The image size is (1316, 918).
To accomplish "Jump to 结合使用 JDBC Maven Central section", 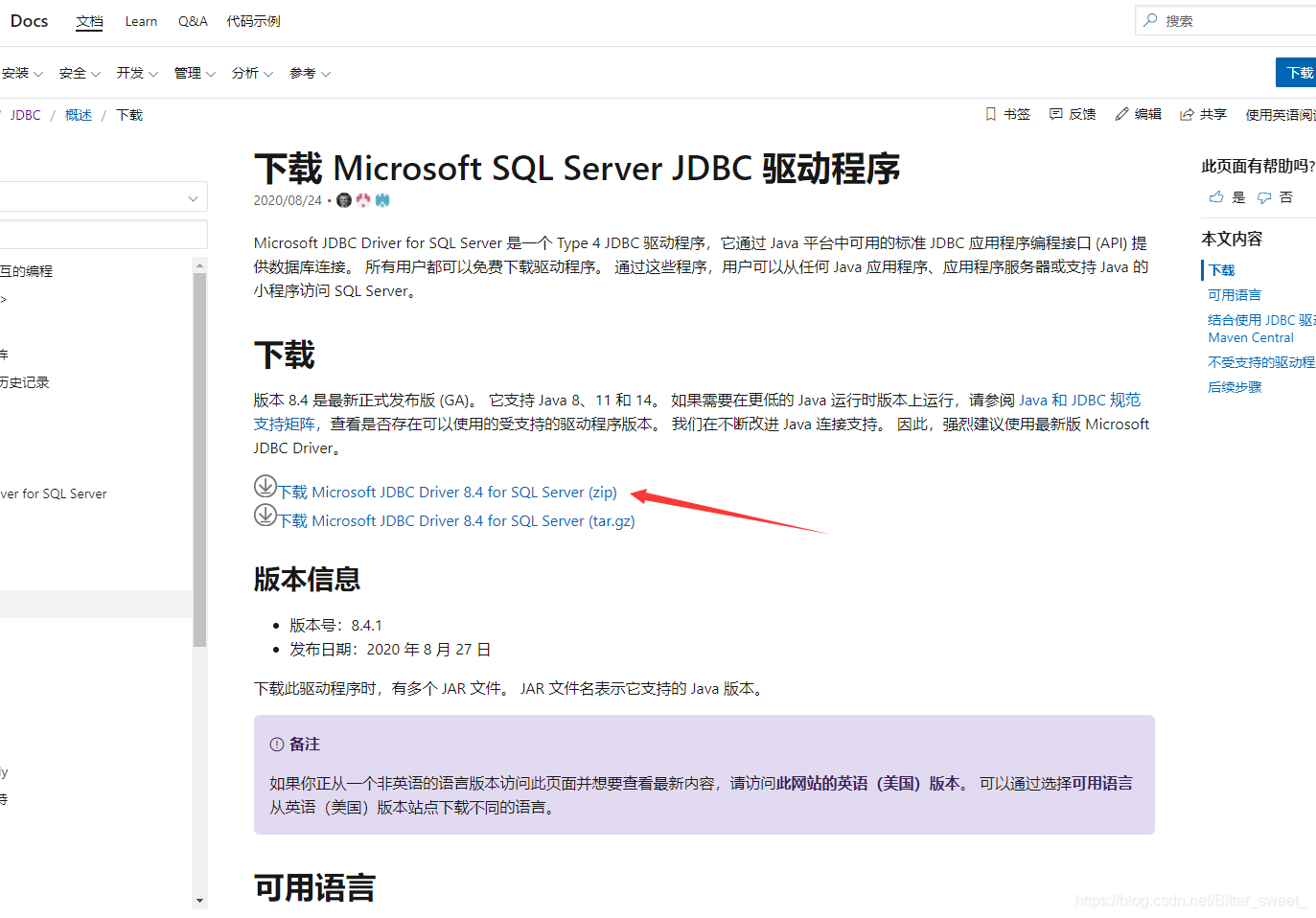I will click(x=1261, y=329).
